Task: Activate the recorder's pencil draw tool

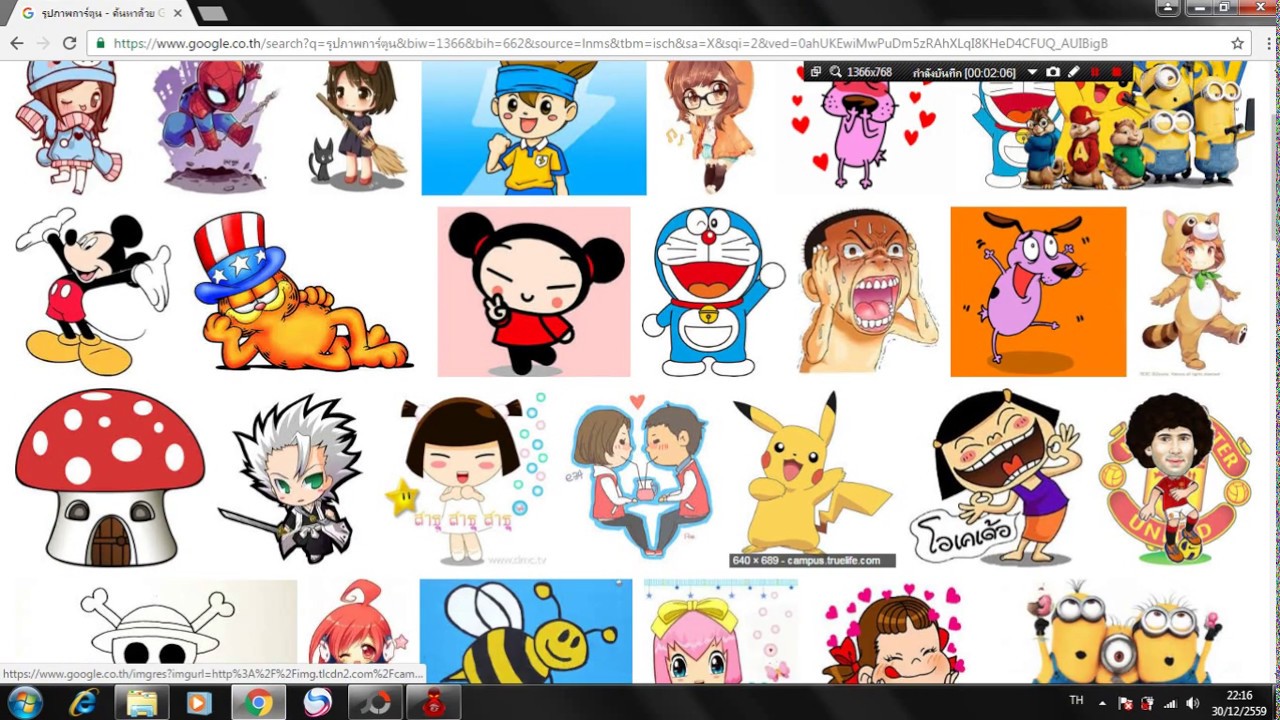Action: 1074,72
